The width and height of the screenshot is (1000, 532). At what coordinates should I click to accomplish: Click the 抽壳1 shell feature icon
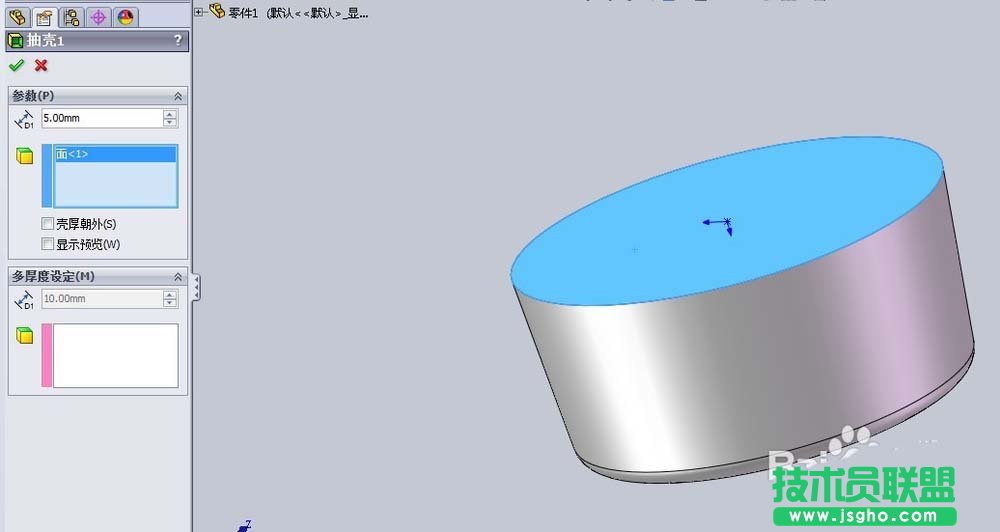click(x=15, y=41)
